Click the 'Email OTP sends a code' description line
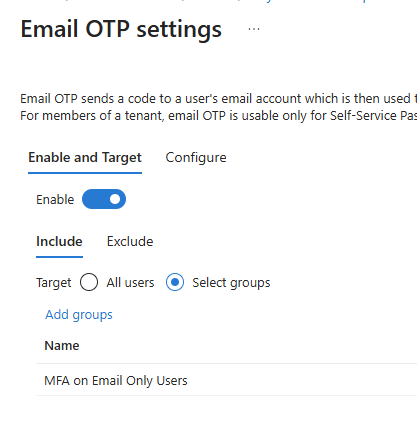 pyautogui.click(x=218, y=99)
